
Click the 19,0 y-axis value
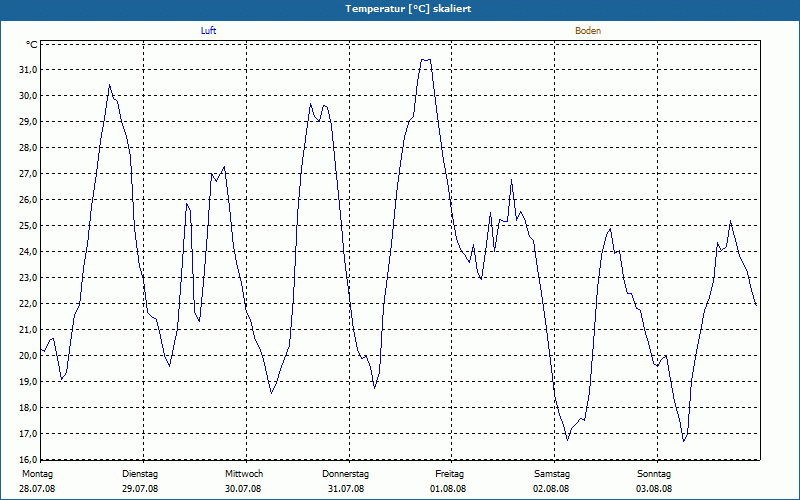point(28,382)
